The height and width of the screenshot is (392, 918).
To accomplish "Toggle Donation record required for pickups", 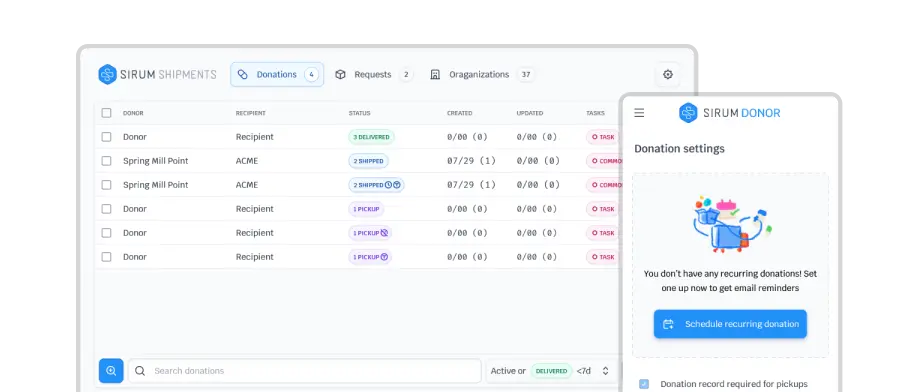I will 644,384.
